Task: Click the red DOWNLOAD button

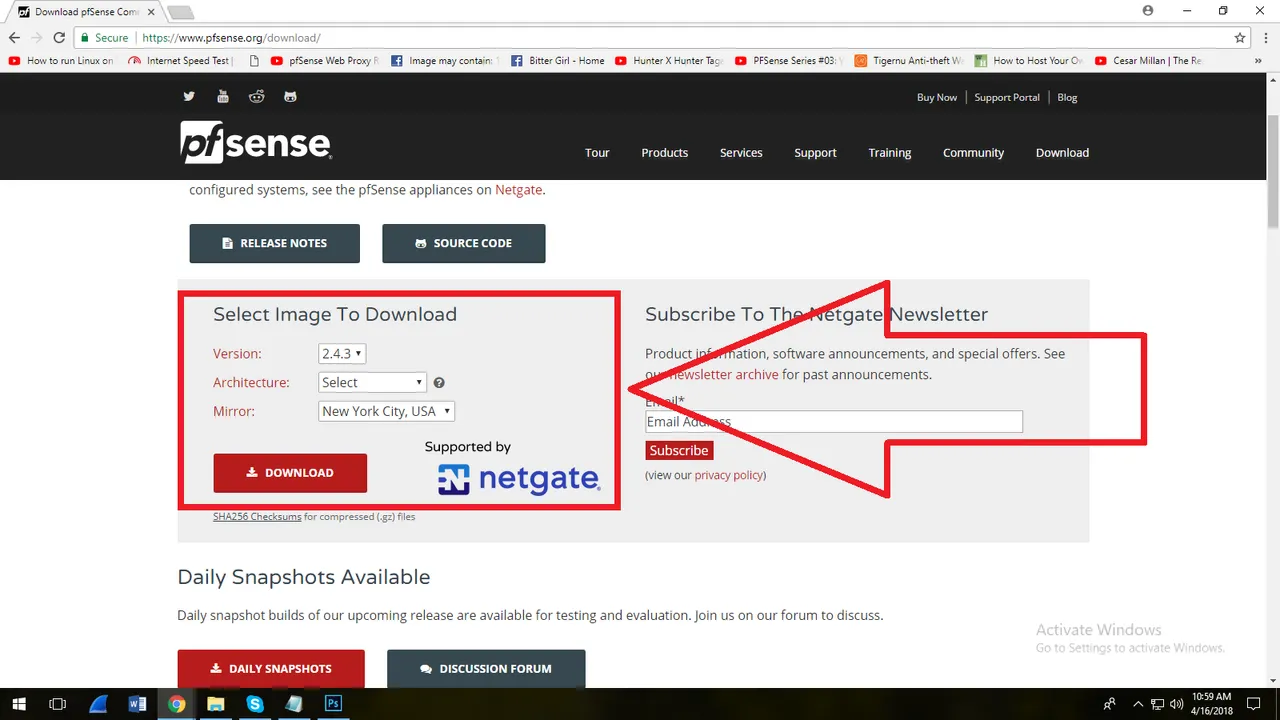Action: [x=290, y=473]
